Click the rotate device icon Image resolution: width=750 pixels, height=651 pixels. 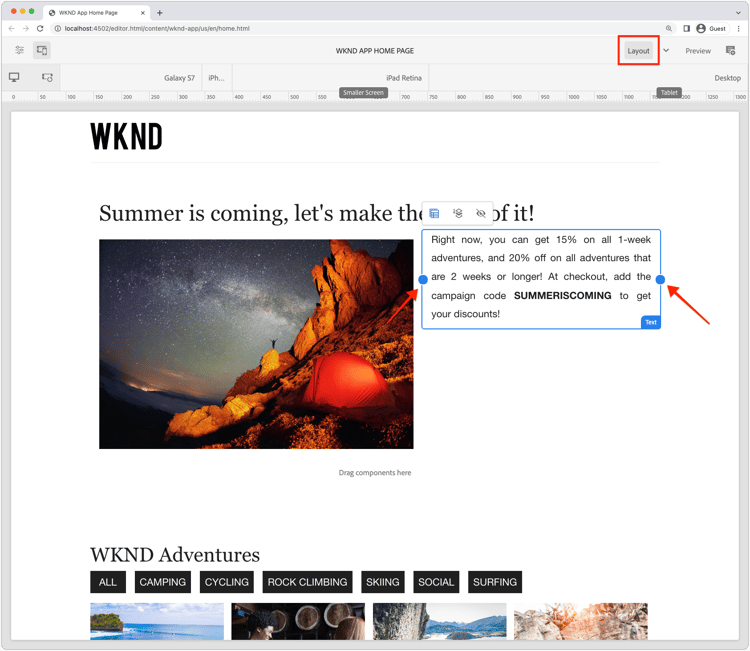coord(47,77)
